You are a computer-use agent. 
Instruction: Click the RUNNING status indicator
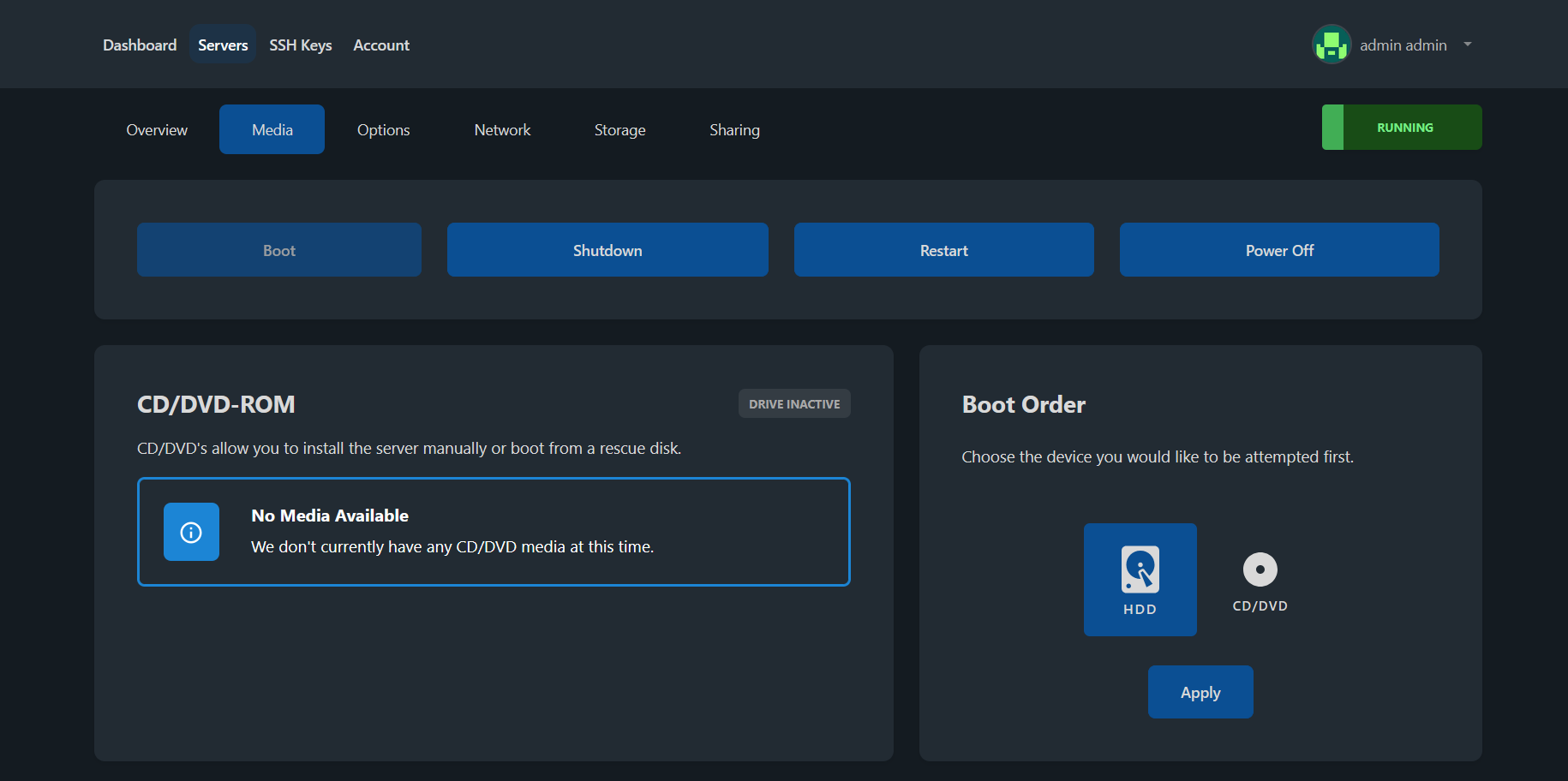click(1402, 128)
